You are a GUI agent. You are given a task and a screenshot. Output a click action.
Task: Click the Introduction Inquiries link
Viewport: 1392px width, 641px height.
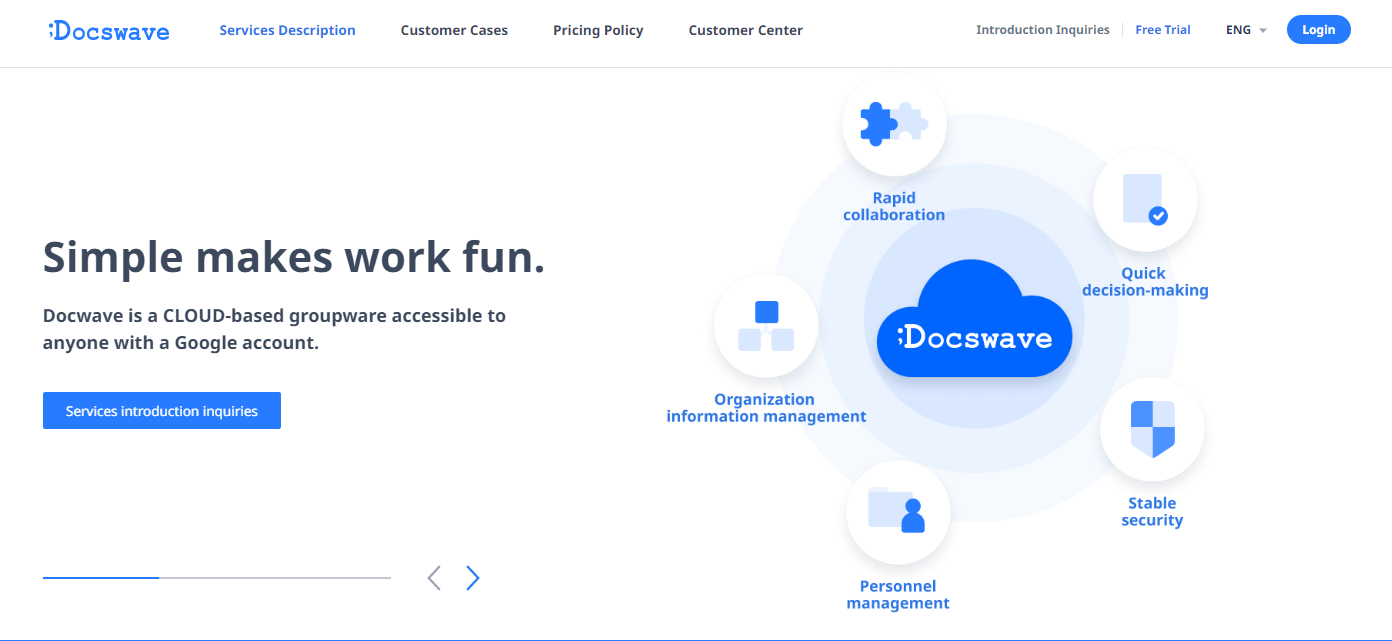1043,30
